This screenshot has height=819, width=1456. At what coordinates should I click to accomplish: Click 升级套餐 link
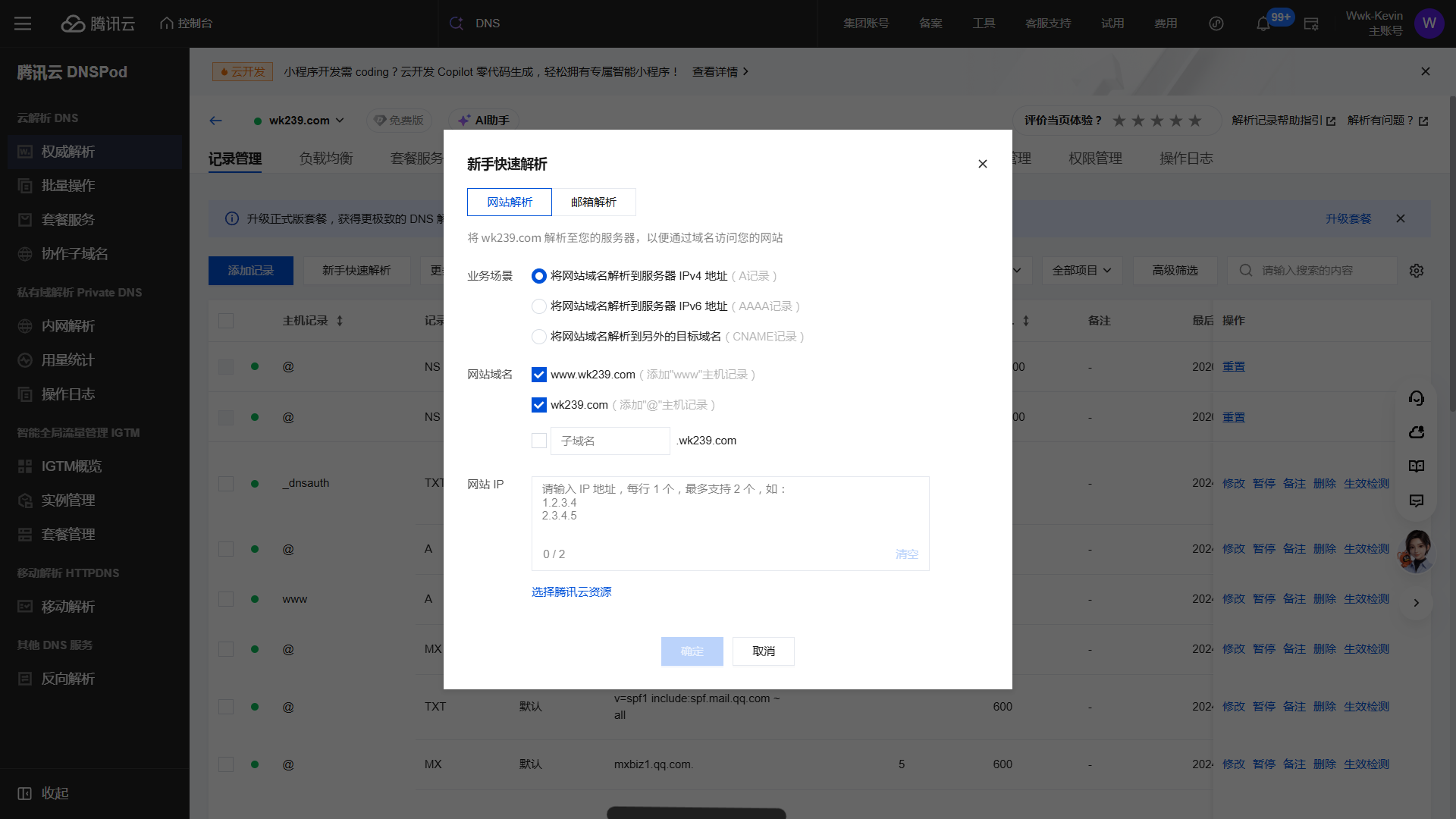[x=1348, y=218]
